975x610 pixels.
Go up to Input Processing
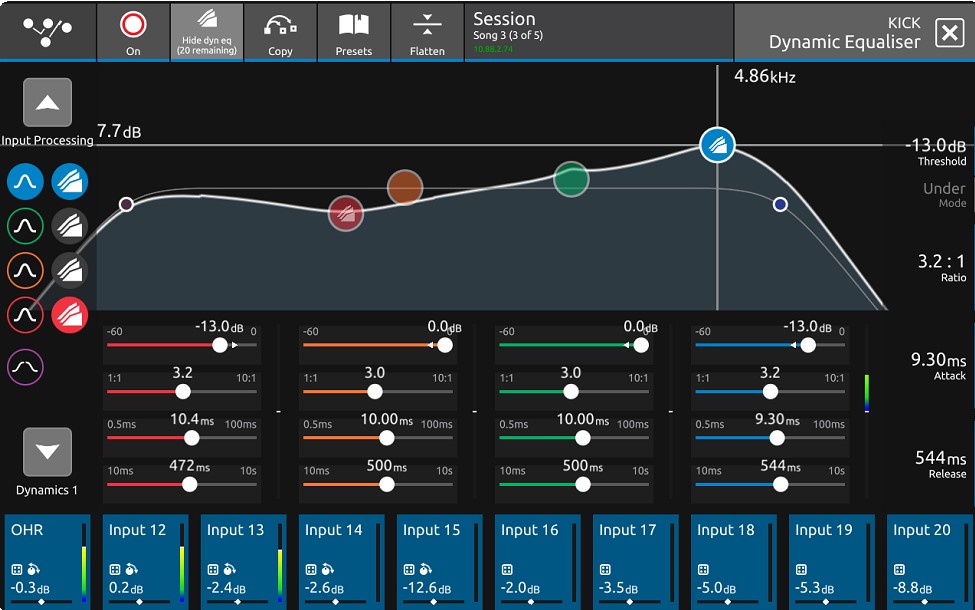point(47,102)
